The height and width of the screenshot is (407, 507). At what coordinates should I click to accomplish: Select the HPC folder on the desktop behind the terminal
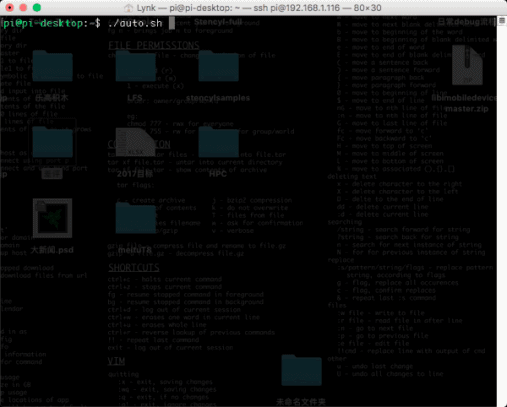(218, 142)
